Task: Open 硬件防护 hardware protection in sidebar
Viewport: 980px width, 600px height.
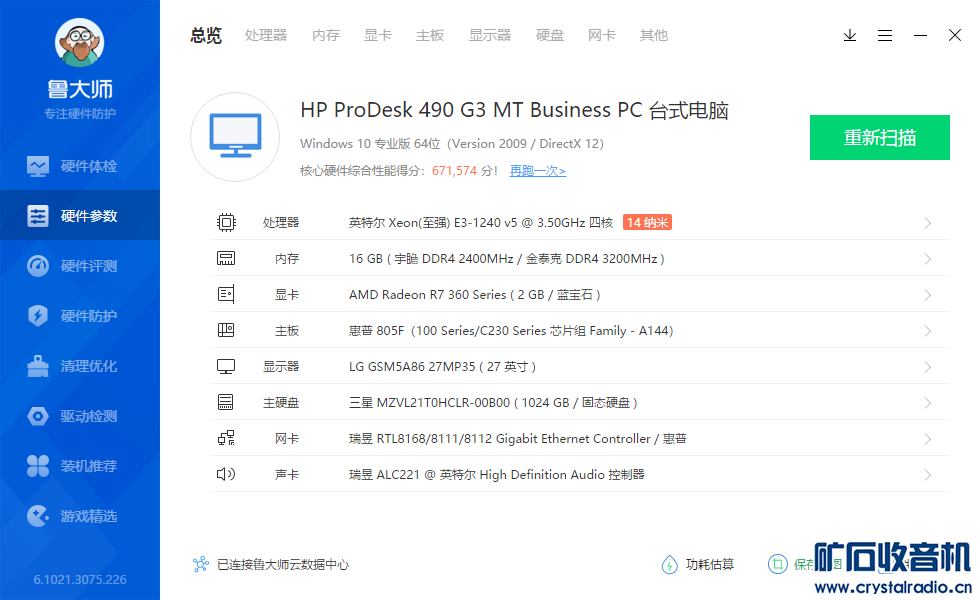Action: tap(80, 316)
